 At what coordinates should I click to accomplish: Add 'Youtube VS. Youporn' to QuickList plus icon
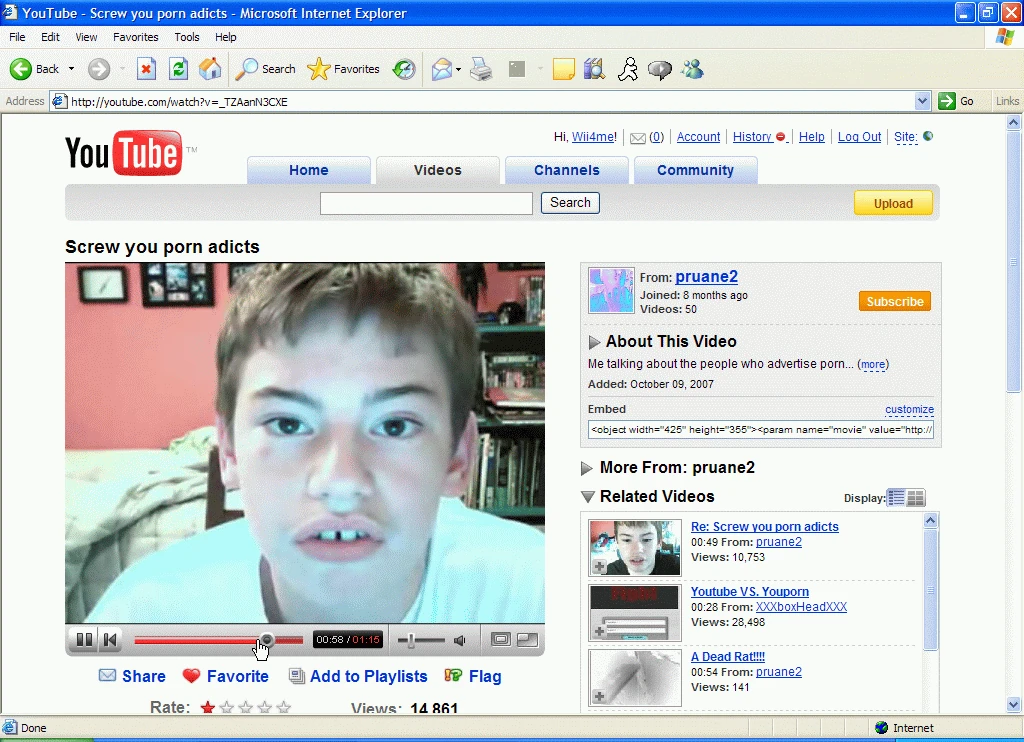click(599, 632)
